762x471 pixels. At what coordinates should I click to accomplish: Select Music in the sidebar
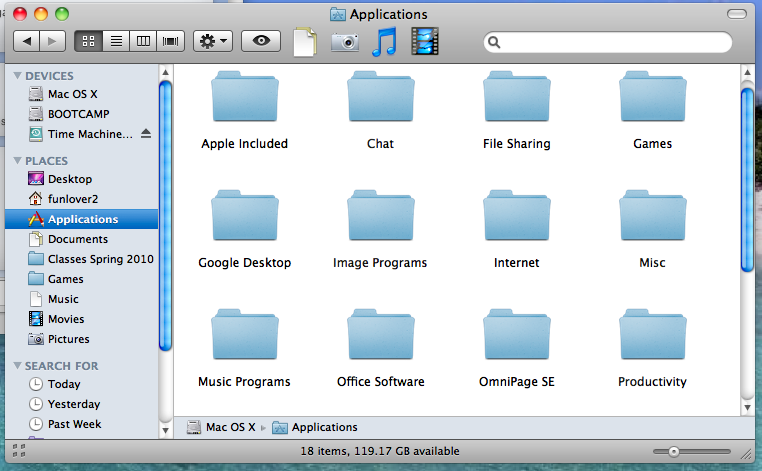coord(82,298)
